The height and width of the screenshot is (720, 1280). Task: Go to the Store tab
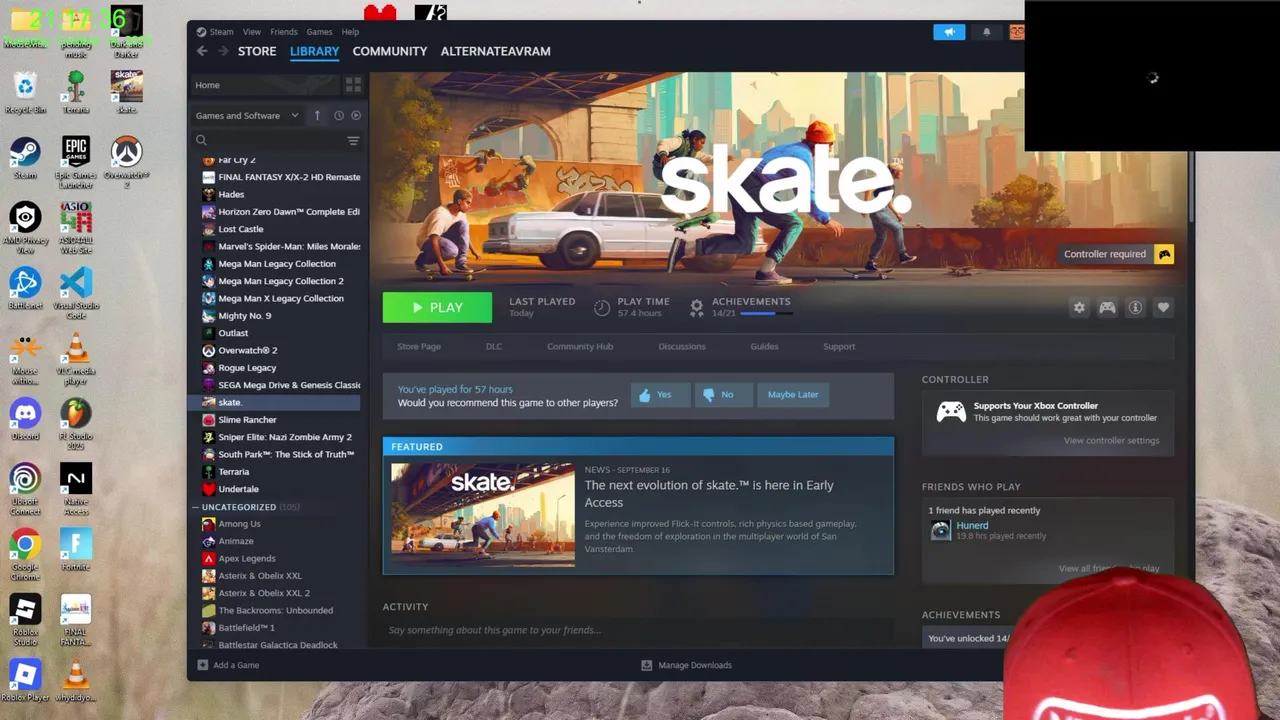[257, 51]
